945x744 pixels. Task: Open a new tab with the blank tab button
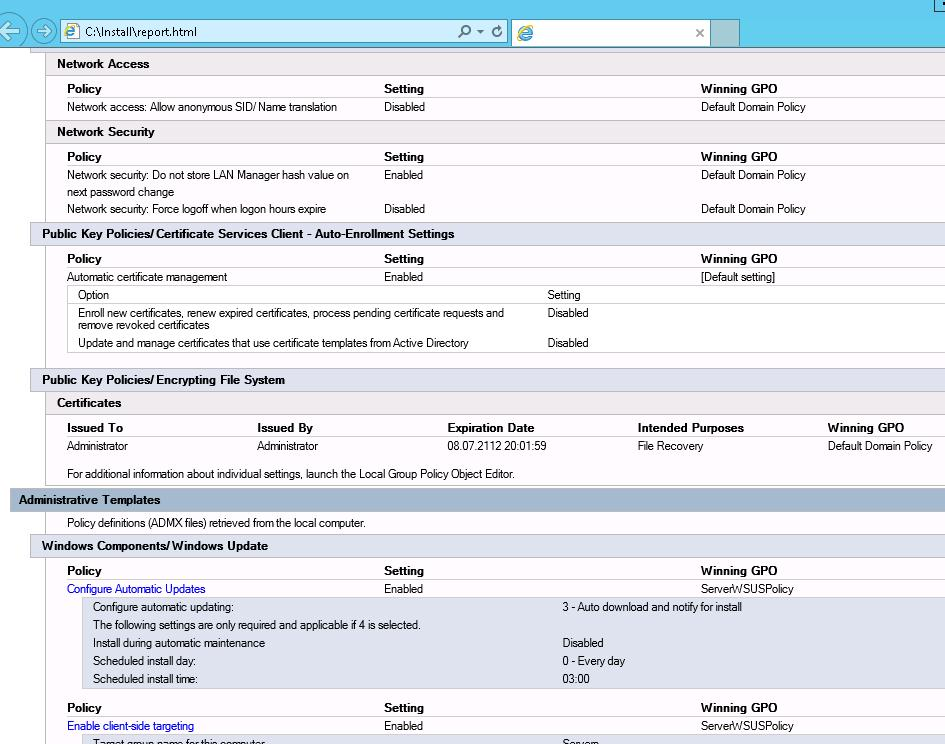coord(725,33)
